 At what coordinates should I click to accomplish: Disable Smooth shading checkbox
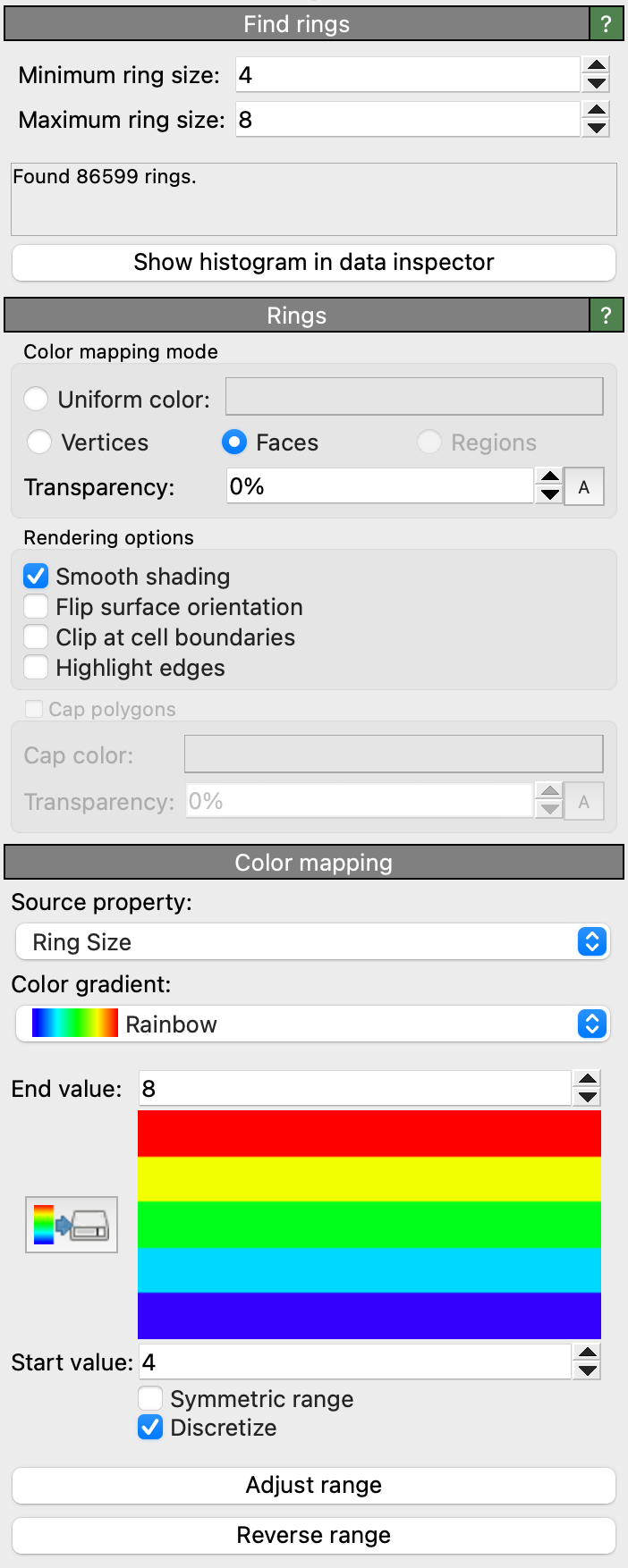[x=36, y=577]
